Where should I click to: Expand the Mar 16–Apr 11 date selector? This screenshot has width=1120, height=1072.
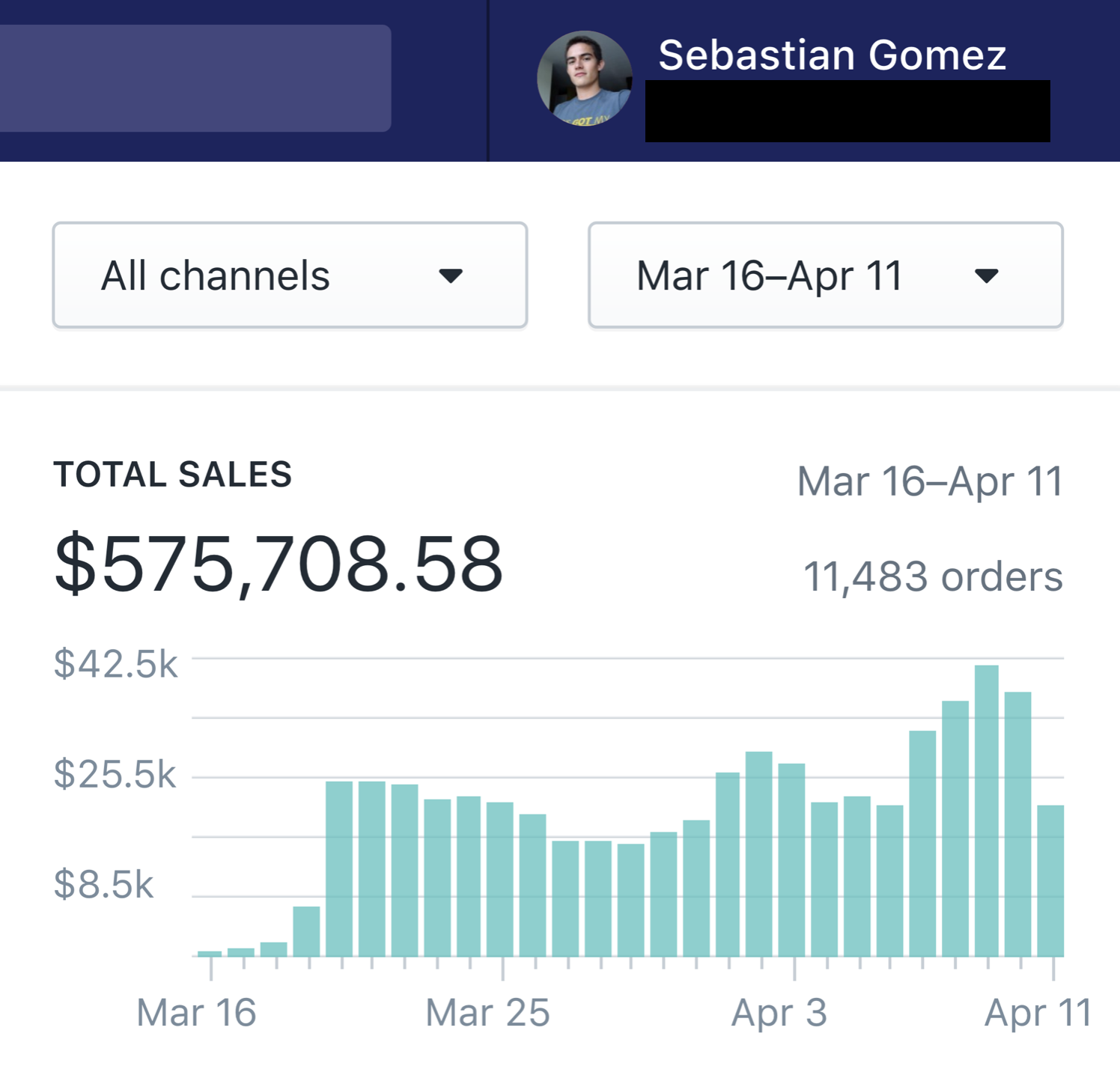pyautogui.click(x=825, y=275)
